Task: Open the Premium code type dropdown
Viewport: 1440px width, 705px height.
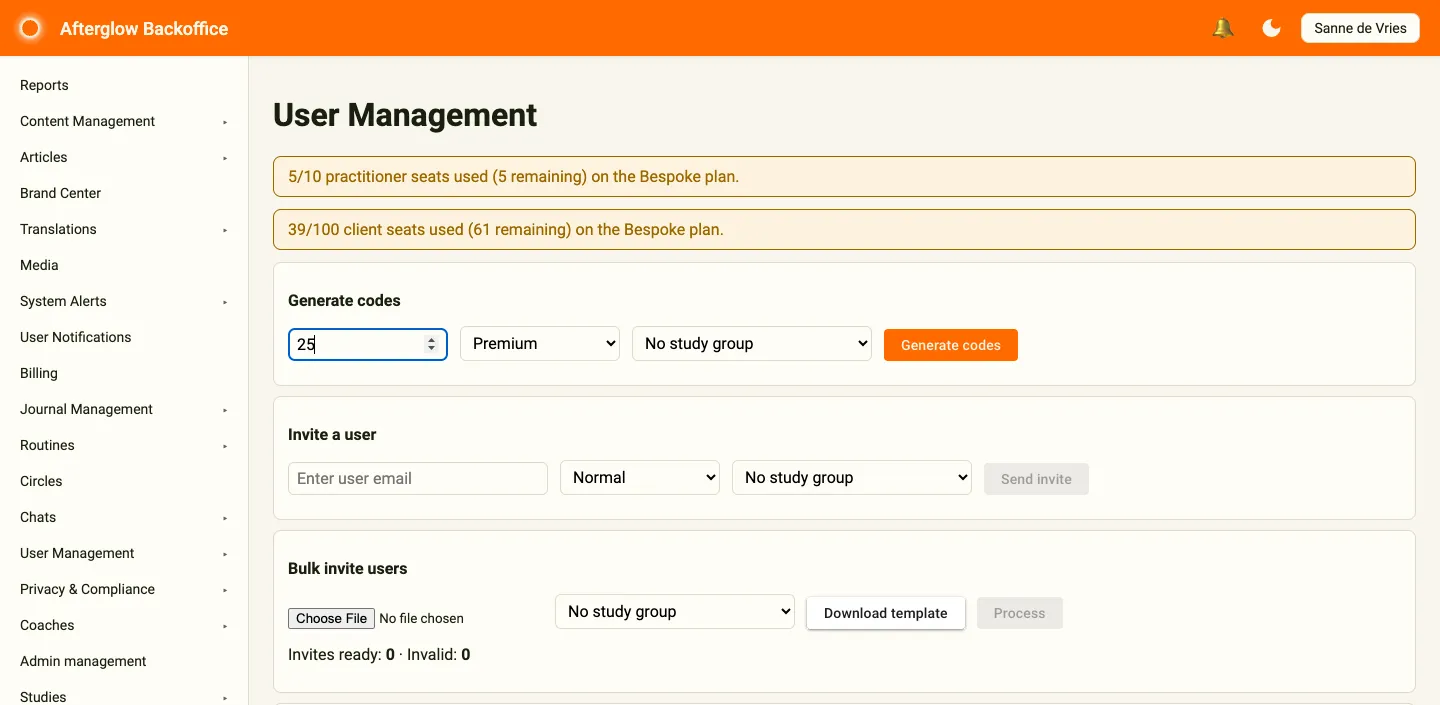Action: (540, 344)
